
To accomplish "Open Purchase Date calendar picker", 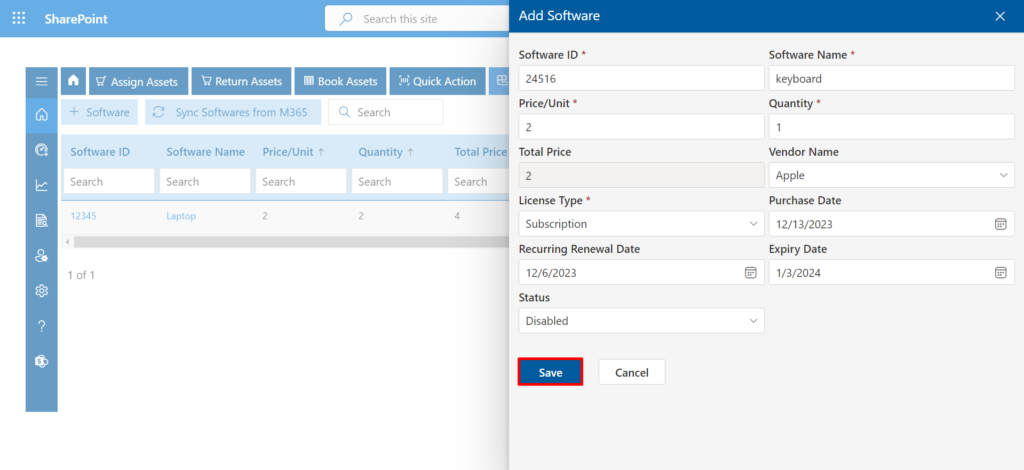I will click(x=1000, y=224).
